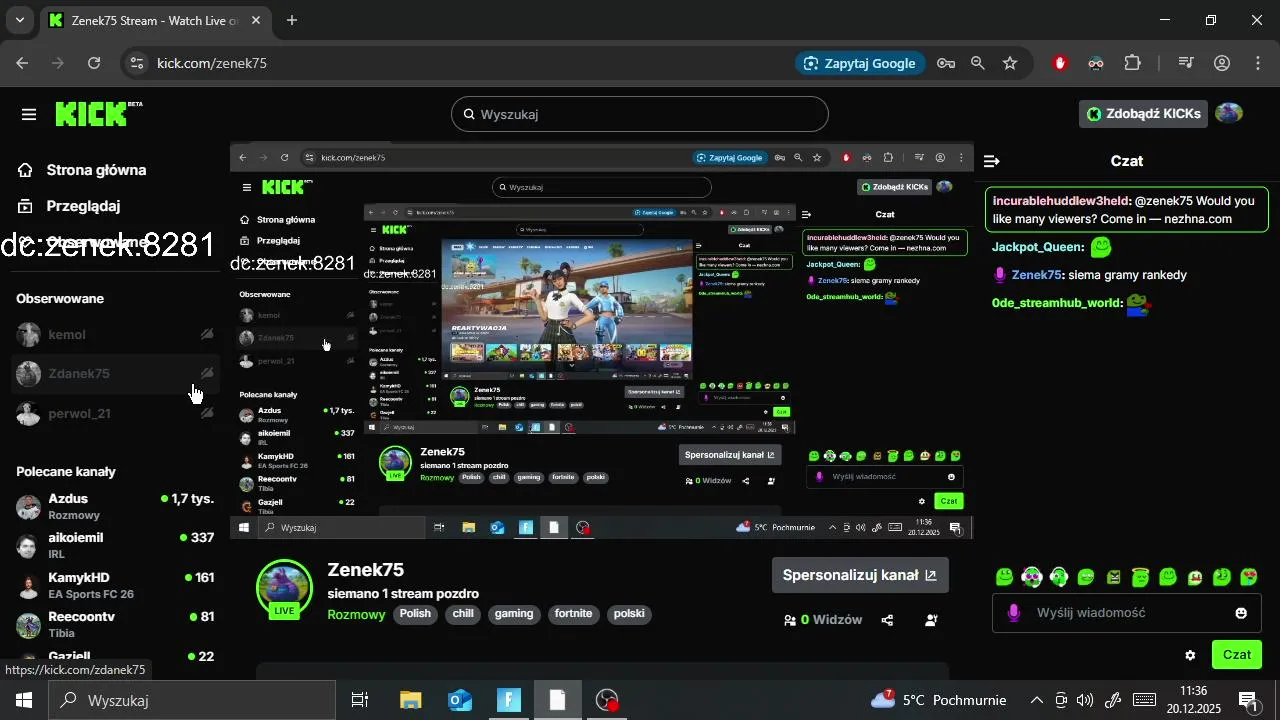Open browser password key icon
The width and height of the screenshot is (1280, 720).
pos(946,63)
